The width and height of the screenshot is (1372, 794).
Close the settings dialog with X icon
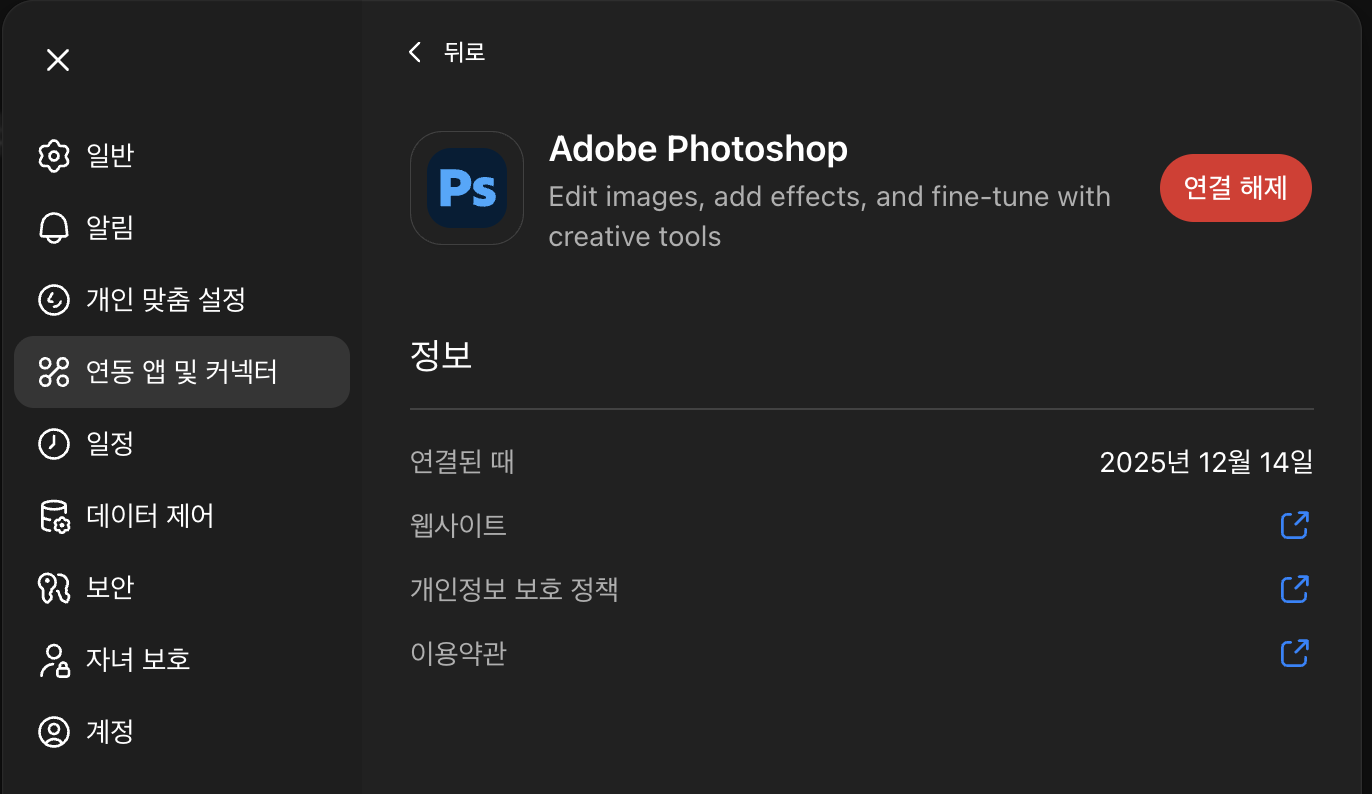pyautogui.click(x=58, y=60)
